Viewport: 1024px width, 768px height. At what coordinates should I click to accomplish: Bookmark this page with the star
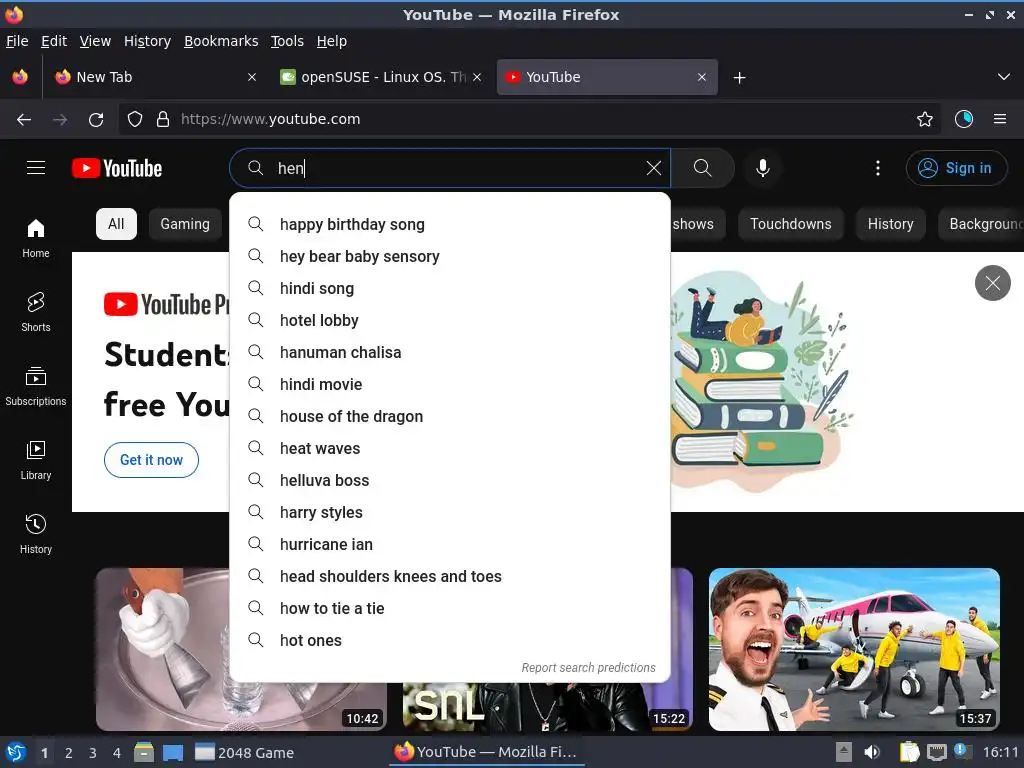(x=925, y=120)
